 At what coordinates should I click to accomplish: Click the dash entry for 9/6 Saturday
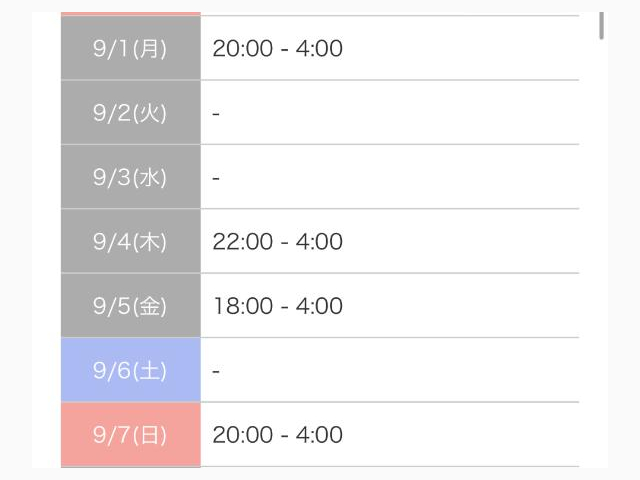pos(216,371)
